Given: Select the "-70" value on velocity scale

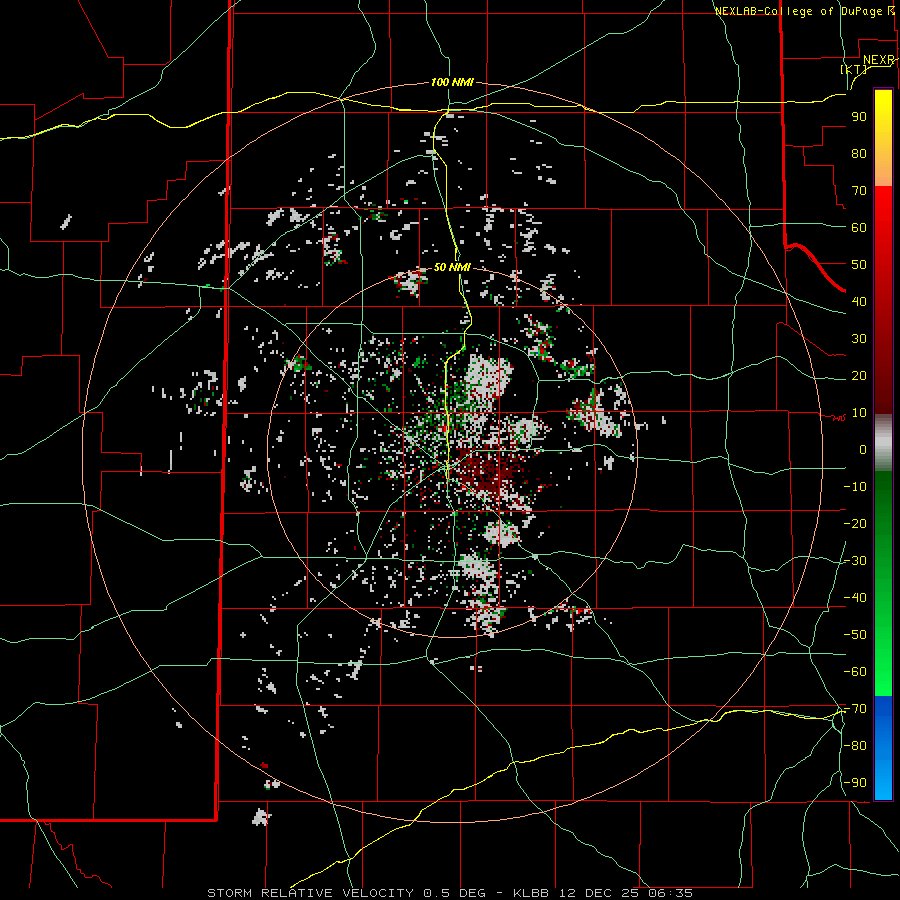Looking at the screenshot, I should (855, 709).
